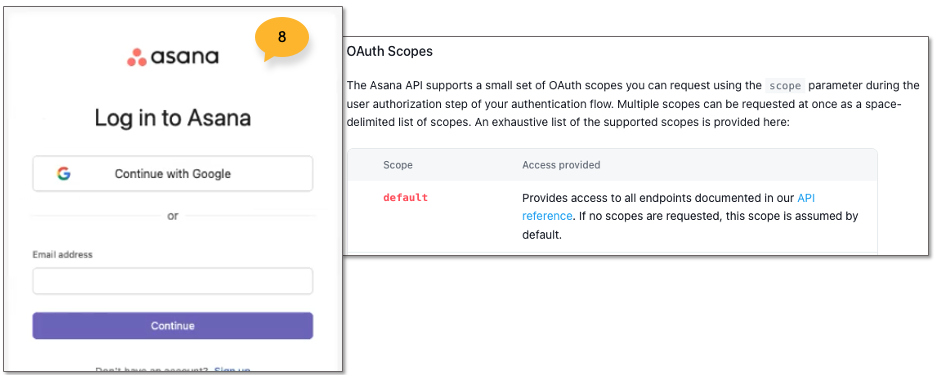The width and height of the screenshot is (934, 375).
Task: Select the OAuth Scopes heading
Action: [390, 52]
